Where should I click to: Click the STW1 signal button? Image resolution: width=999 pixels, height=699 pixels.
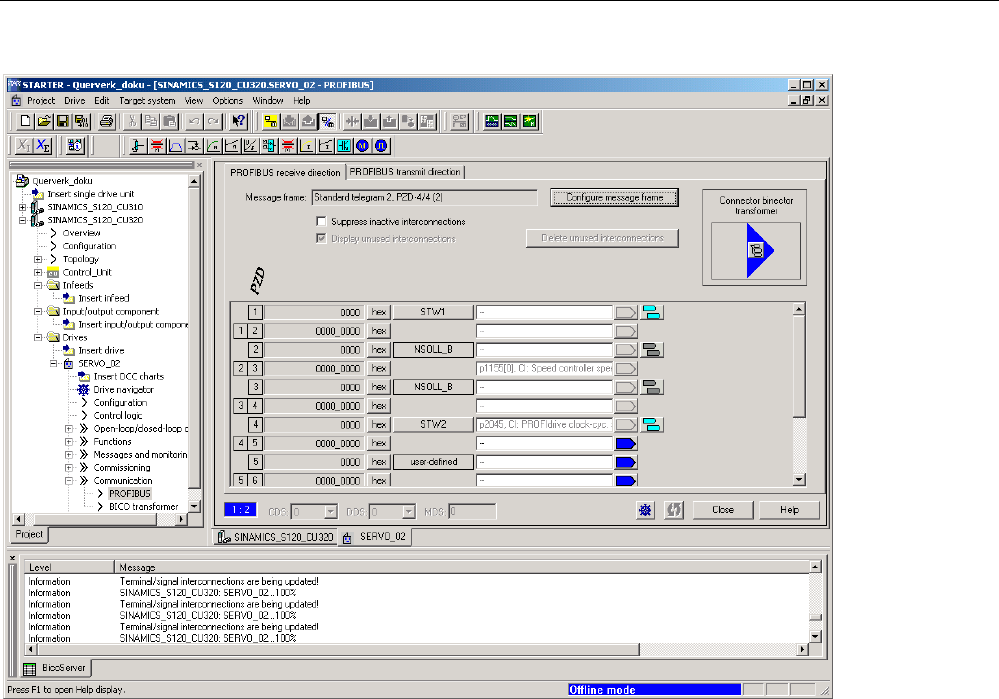[x=433, y=312]
